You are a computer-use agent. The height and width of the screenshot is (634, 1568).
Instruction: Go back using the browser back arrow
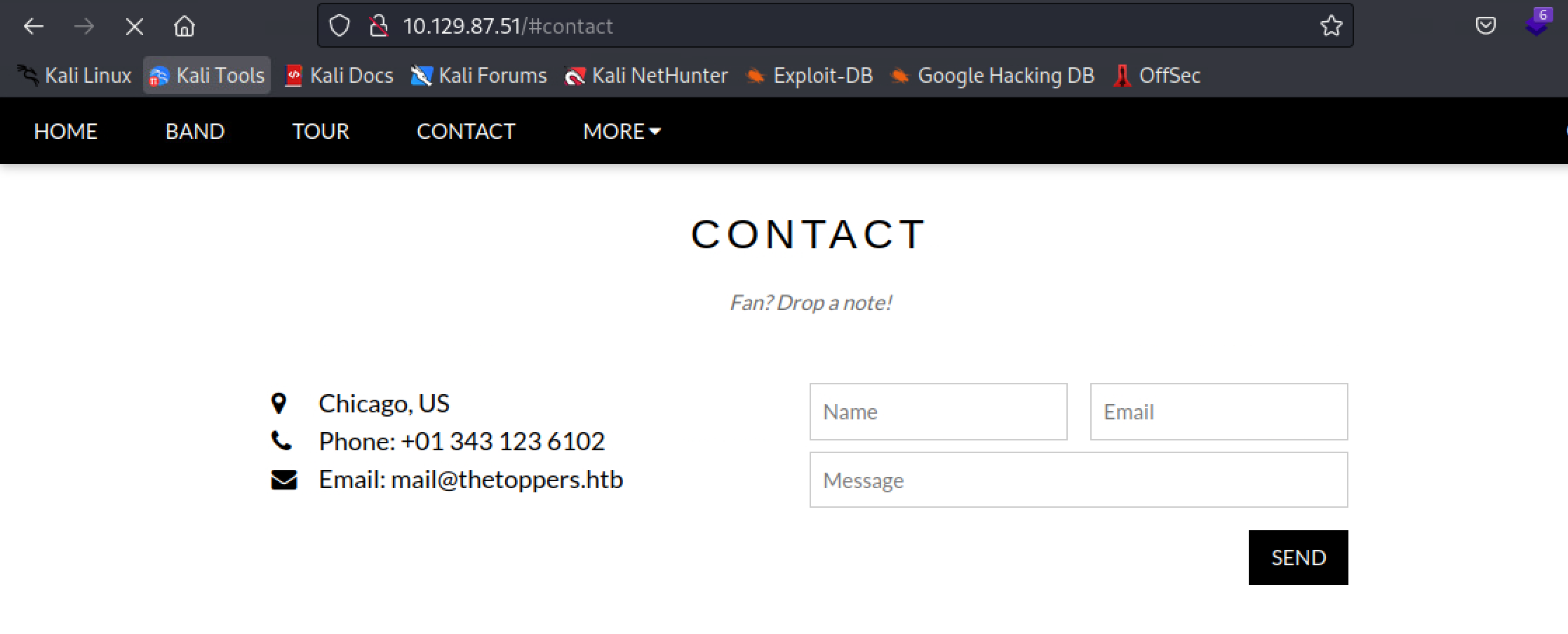pyautogui.click(x=34, y=27)
